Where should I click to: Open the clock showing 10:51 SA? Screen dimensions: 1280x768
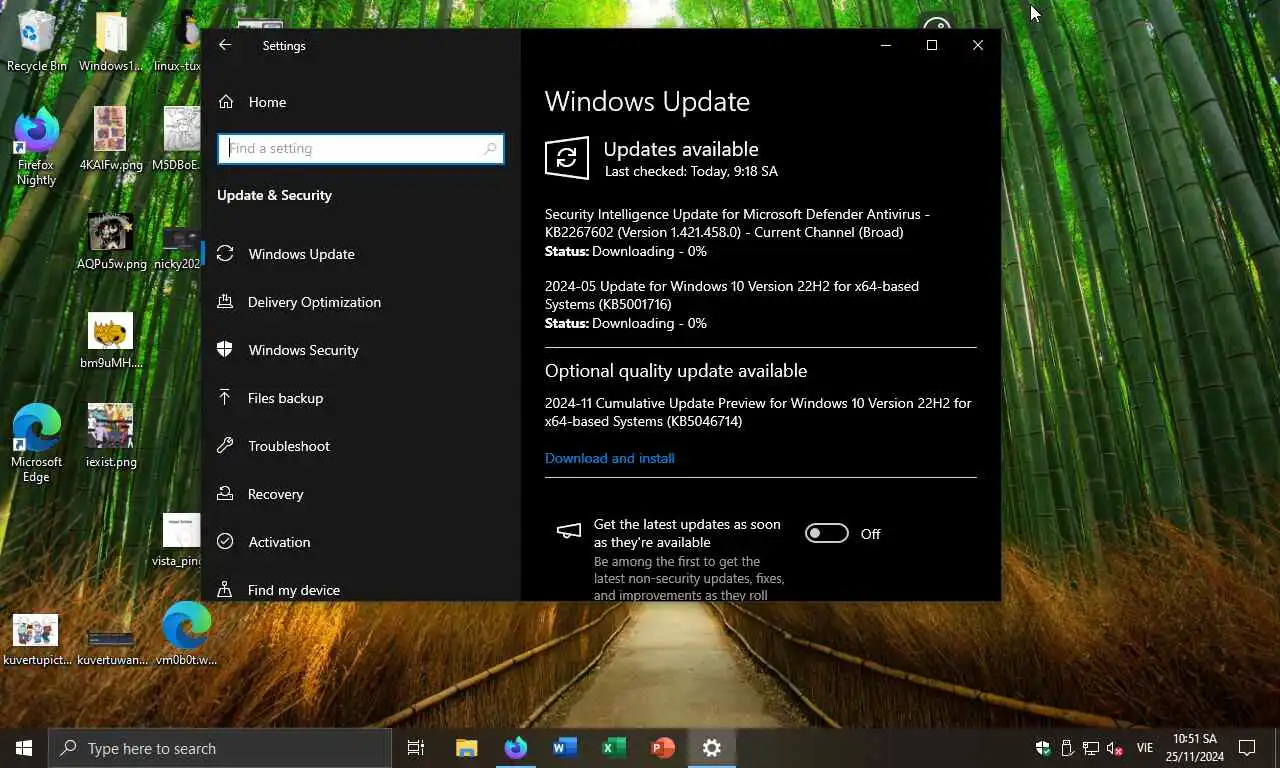1195,748
